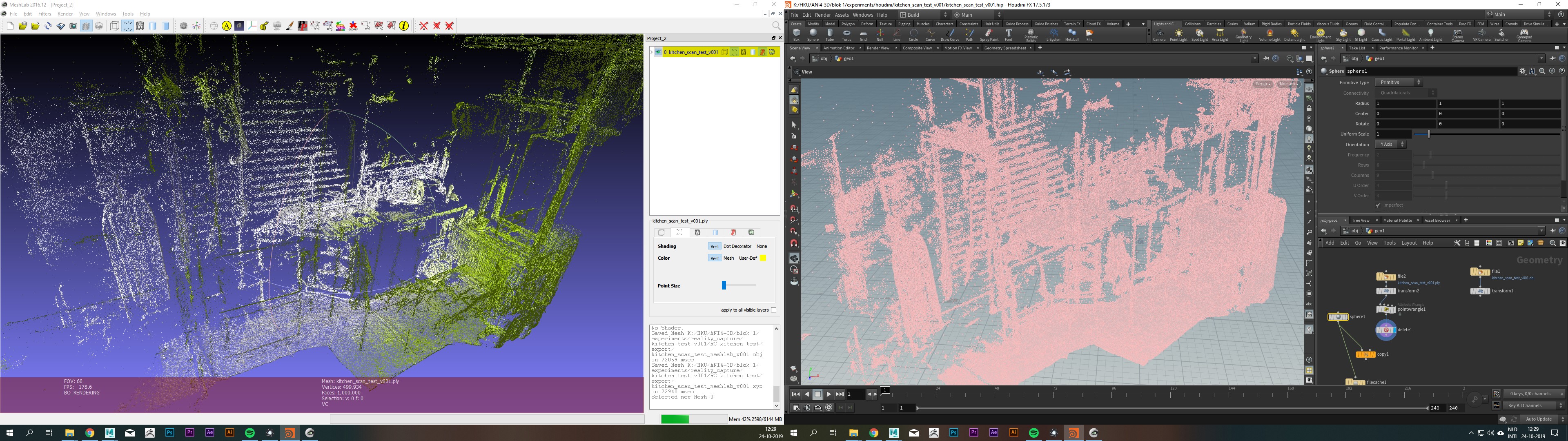Toggle the Imperfect checkbox in sphere parameters
This screenshot has width=1568, height=441.
[x=1378, y=205]
